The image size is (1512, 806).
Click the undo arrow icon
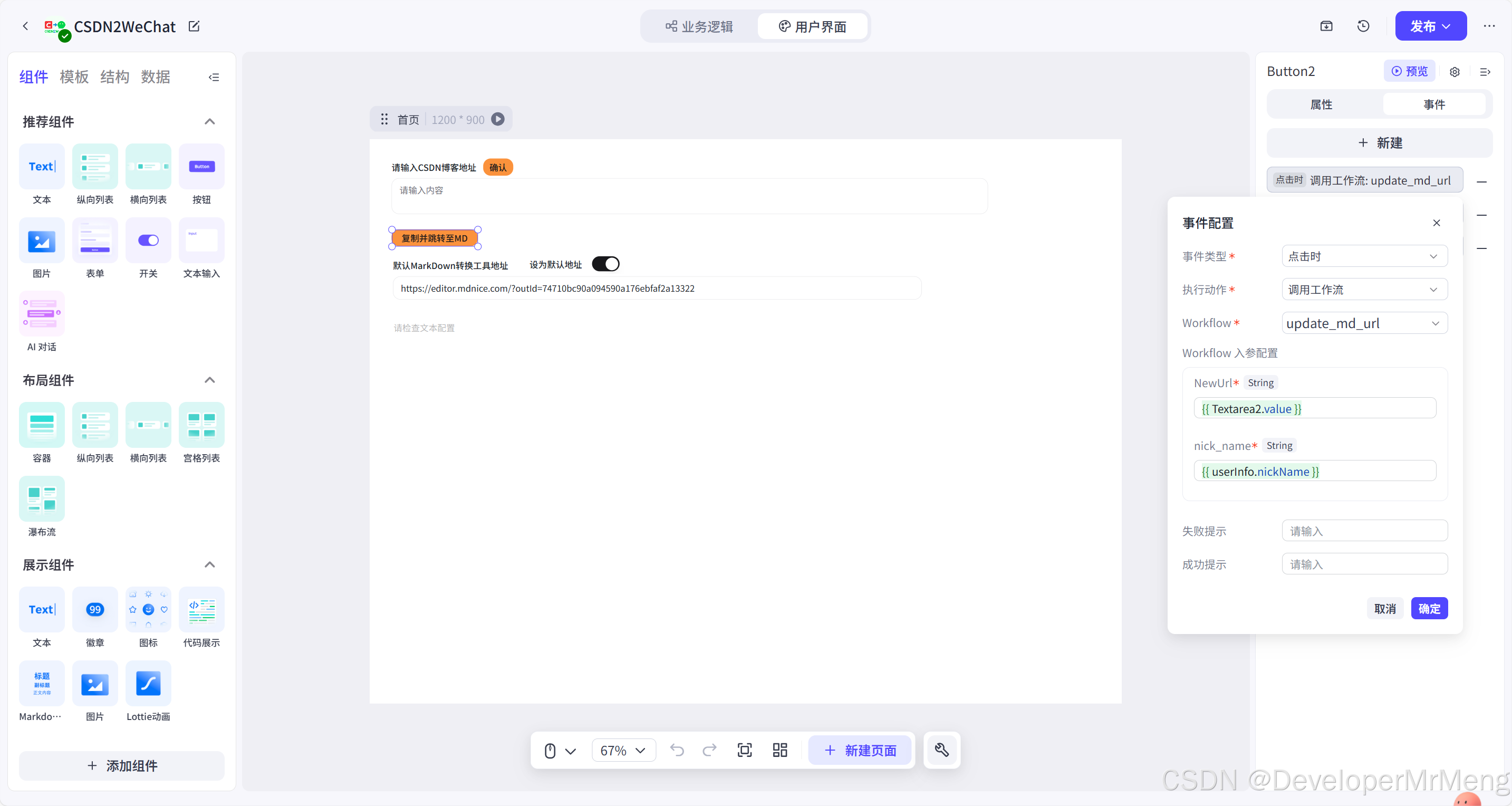coord(677,750)
